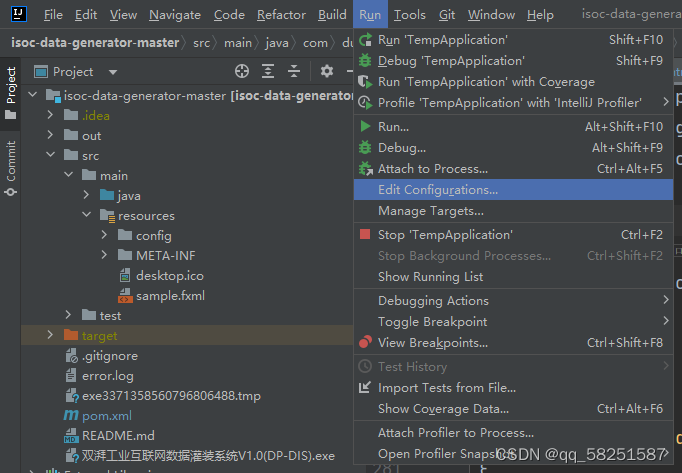Open the Commit tool window sidebar tab

10,168
